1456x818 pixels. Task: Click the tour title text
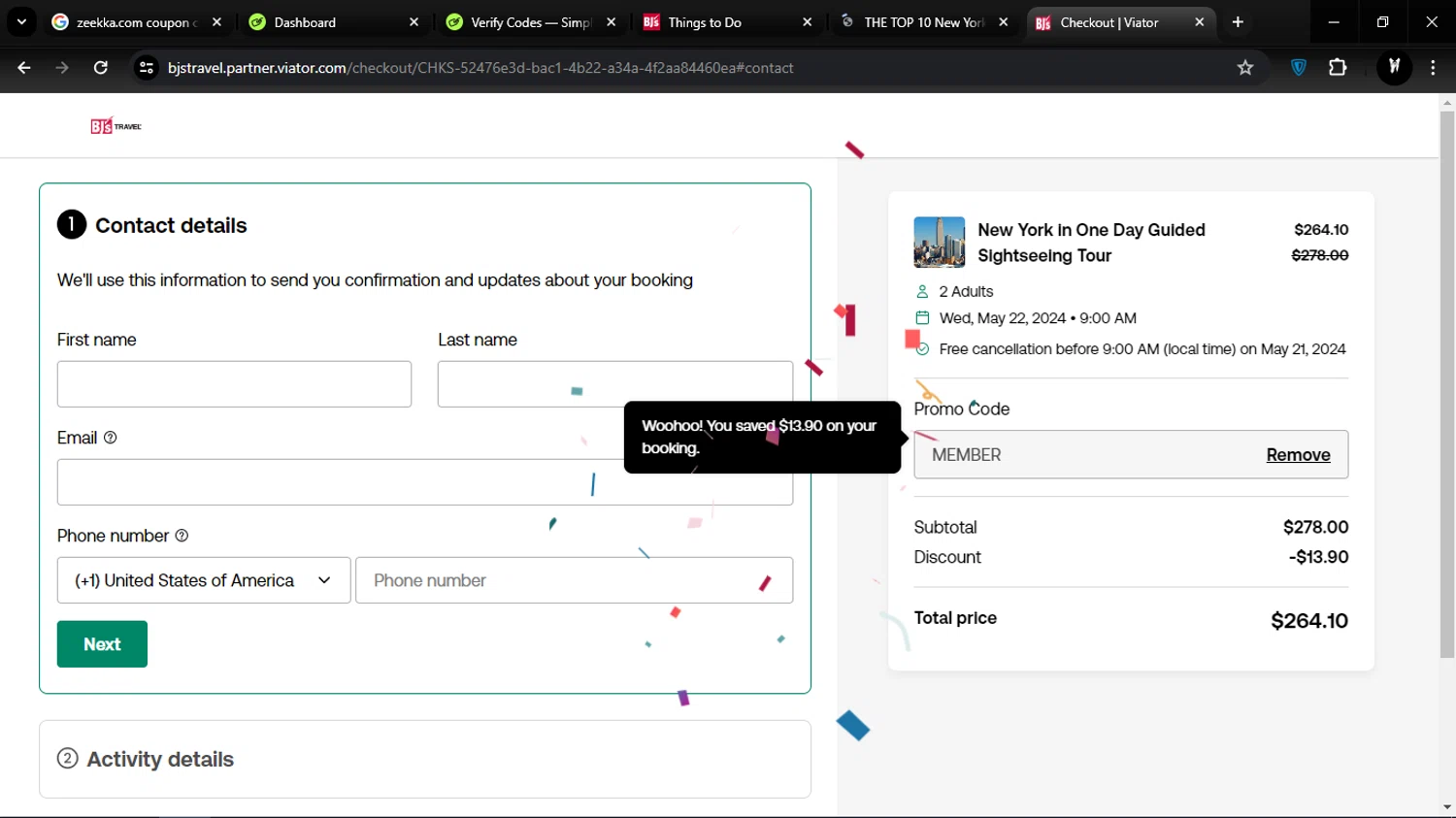coord(1091,243)
